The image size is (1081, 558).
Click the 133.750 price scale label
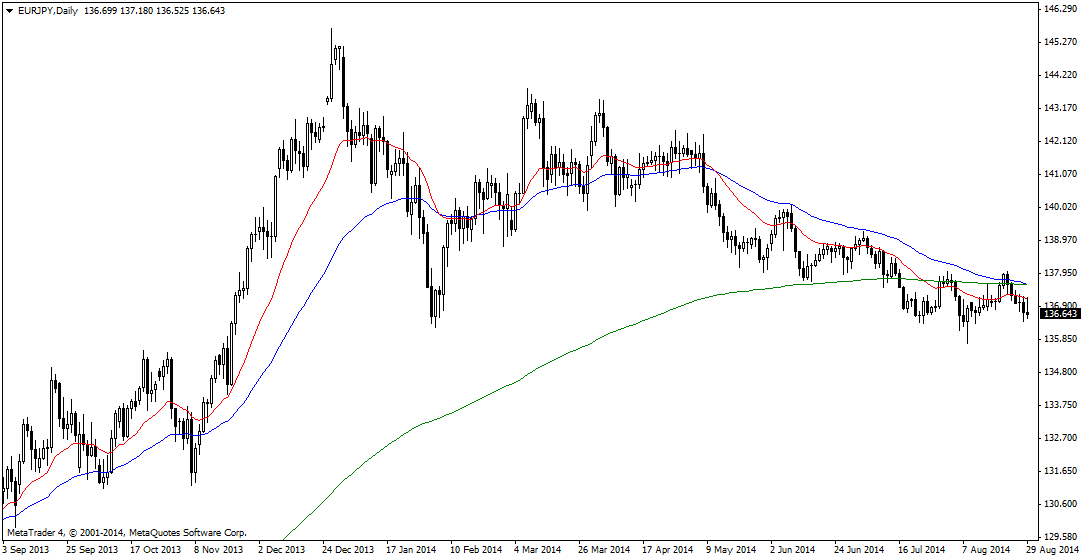point(1058,405)
